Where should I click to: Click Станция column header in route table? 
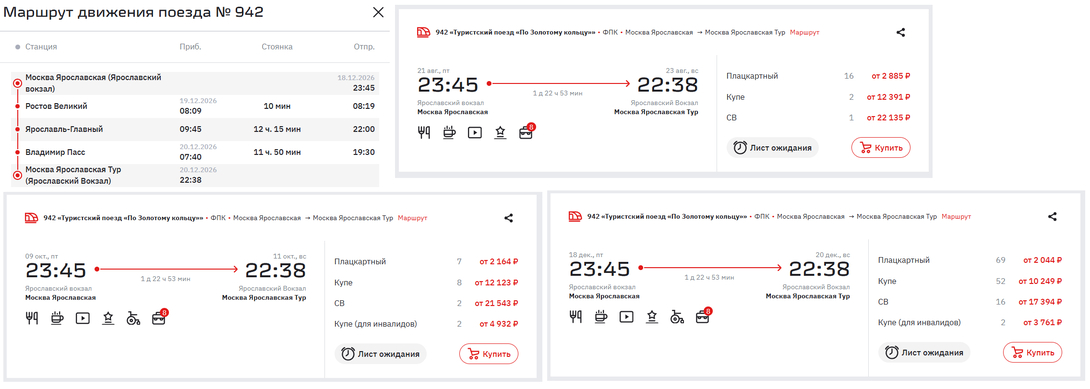click(41, 47)
